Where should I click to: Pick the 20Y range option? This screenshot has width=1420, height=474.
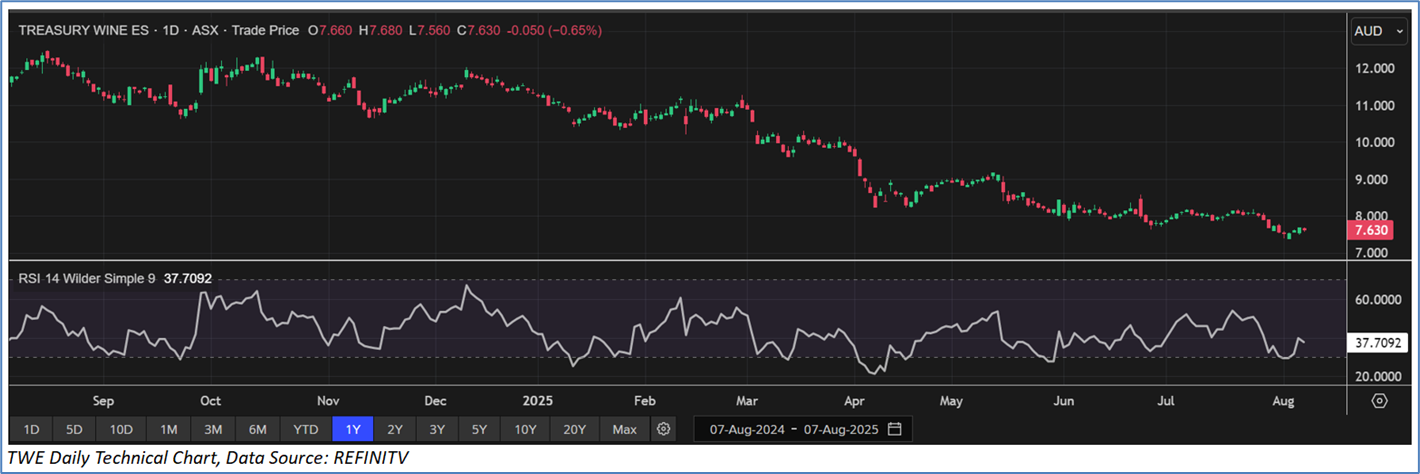coord(574,430)
